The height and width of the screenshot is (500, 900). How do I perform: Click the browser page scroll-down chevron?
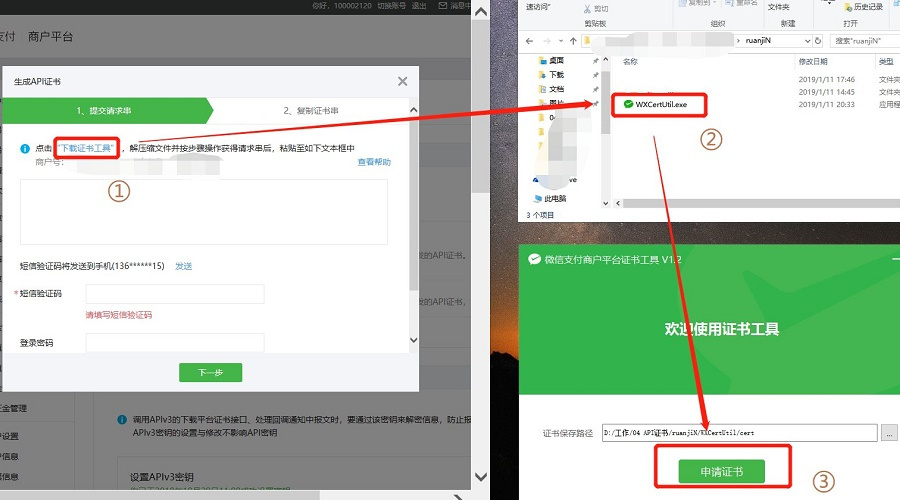pos(481,476)
